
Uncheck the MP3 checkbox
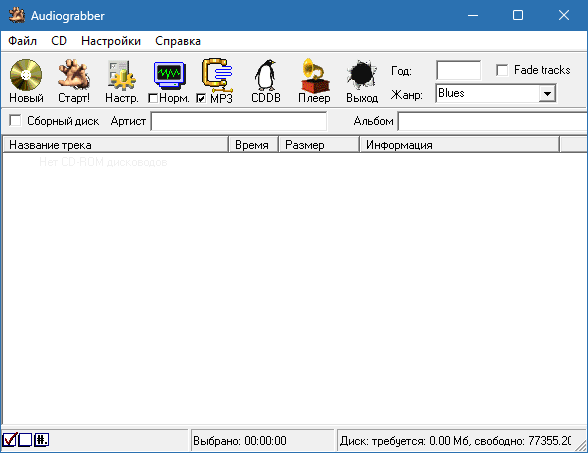coord(201,99)
